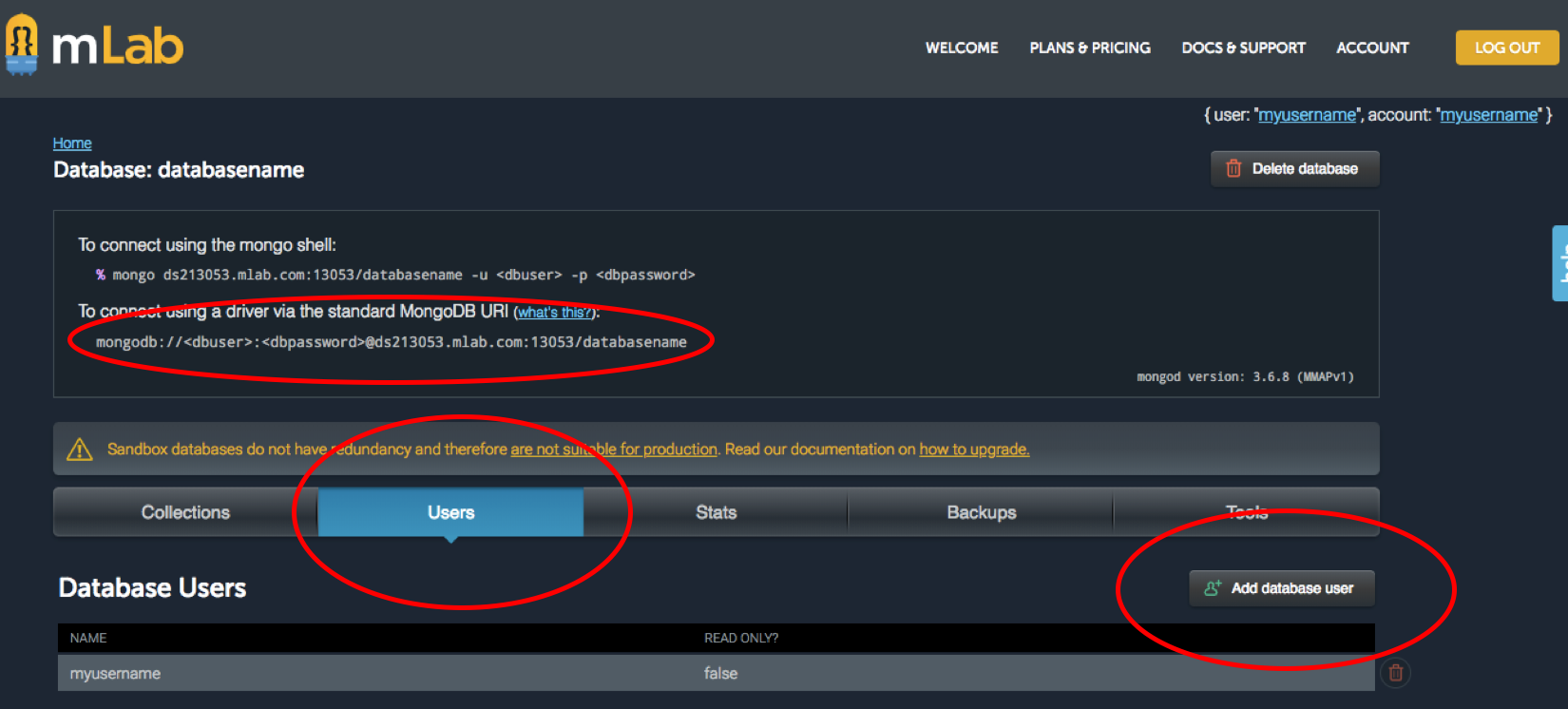Switch to the Collections tab
Screen dimensions: 1568x709
point(185,512)
